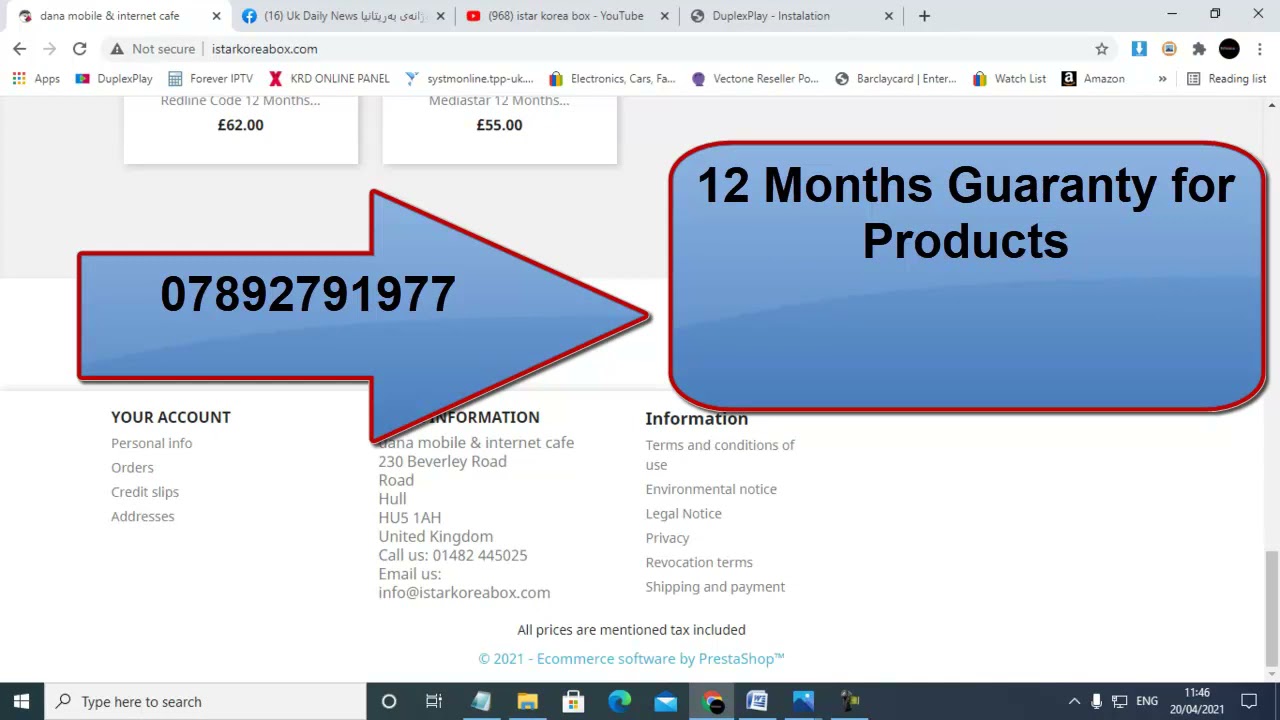
Task: Open the Legal Notice link
Action: tap(683, 513)
